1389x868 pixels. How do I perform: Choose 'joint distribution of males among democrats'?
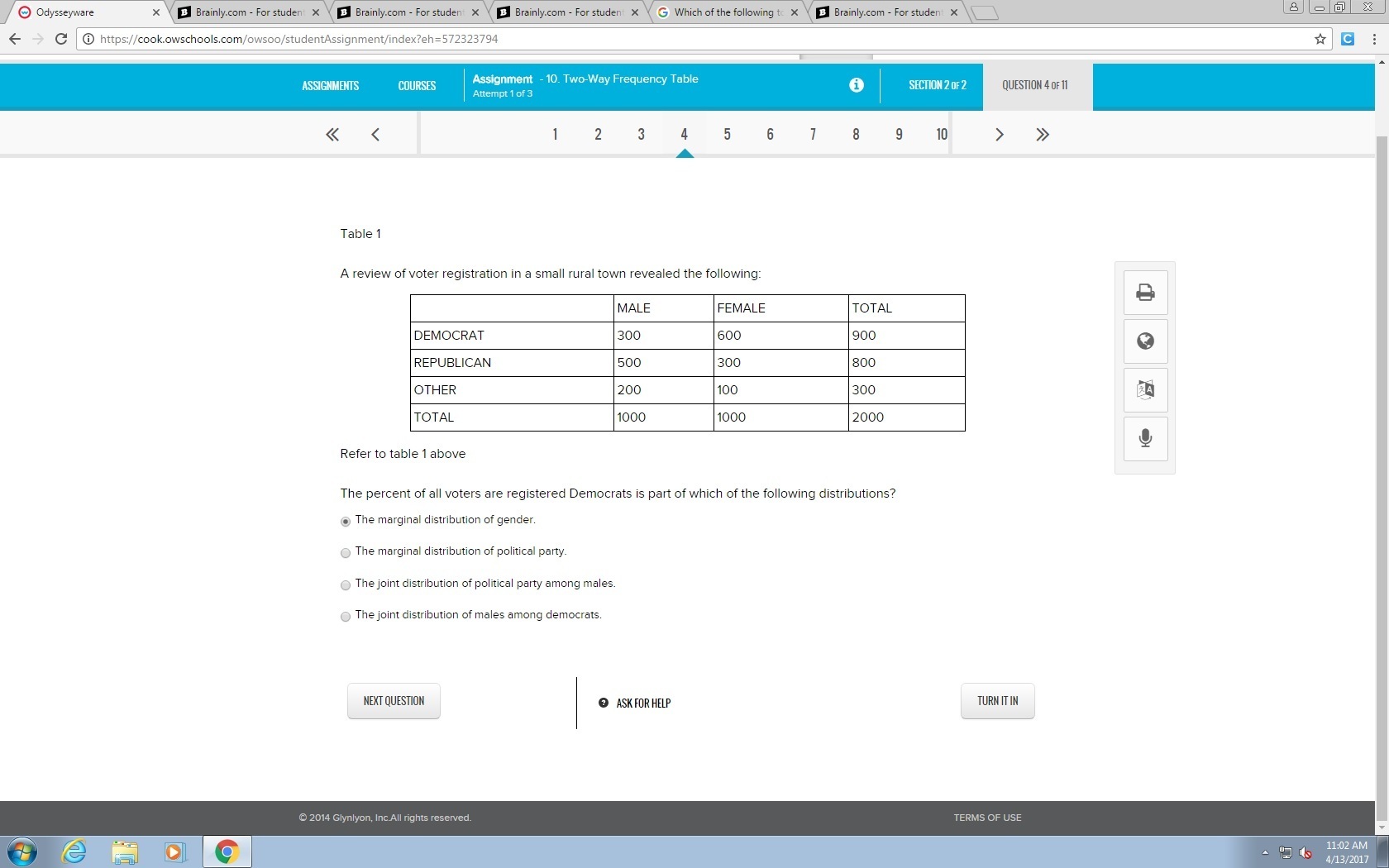coord(346,617)
